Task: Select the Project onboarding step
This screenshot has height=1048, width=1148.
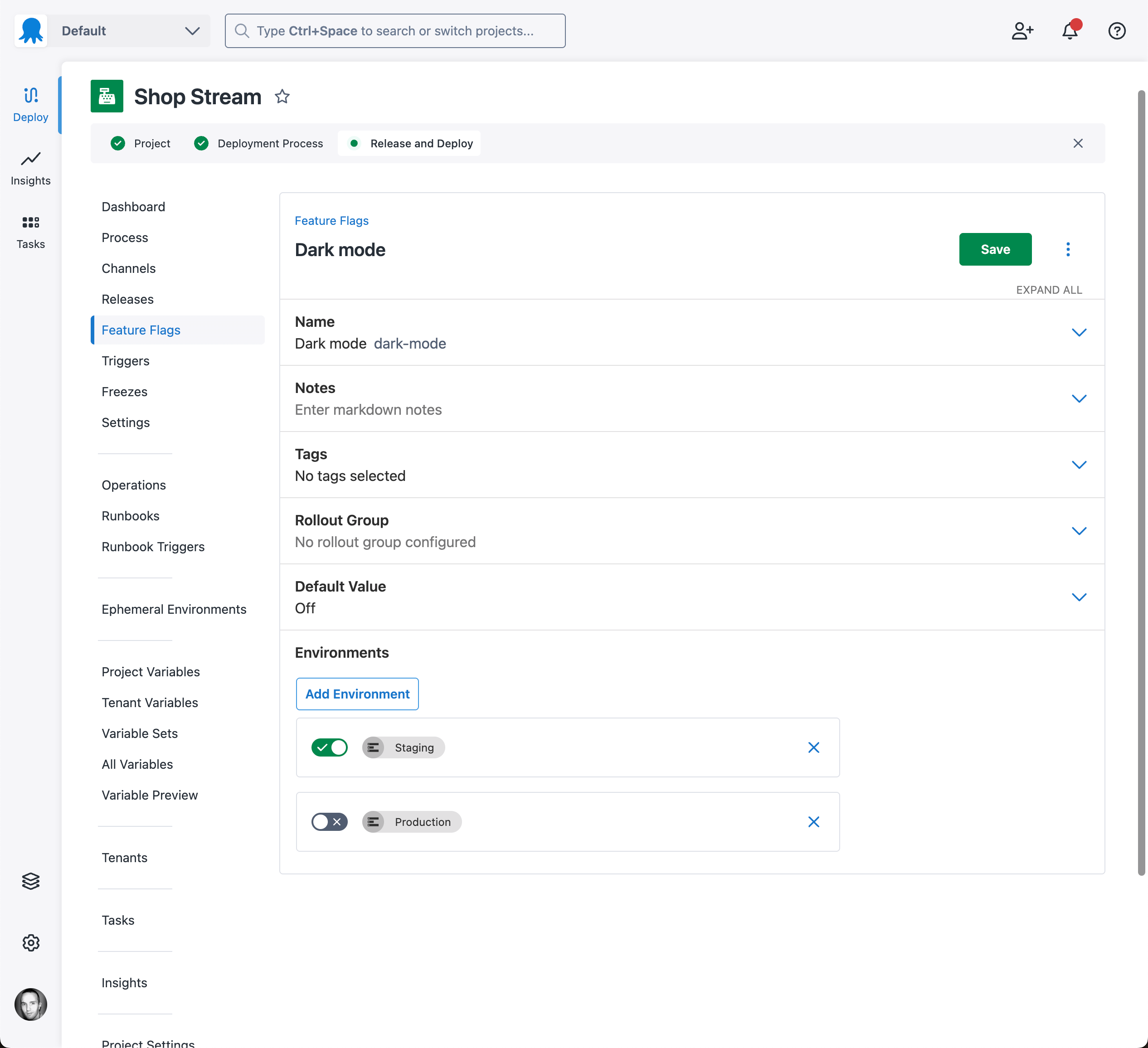Action: [x=141, y=143]
